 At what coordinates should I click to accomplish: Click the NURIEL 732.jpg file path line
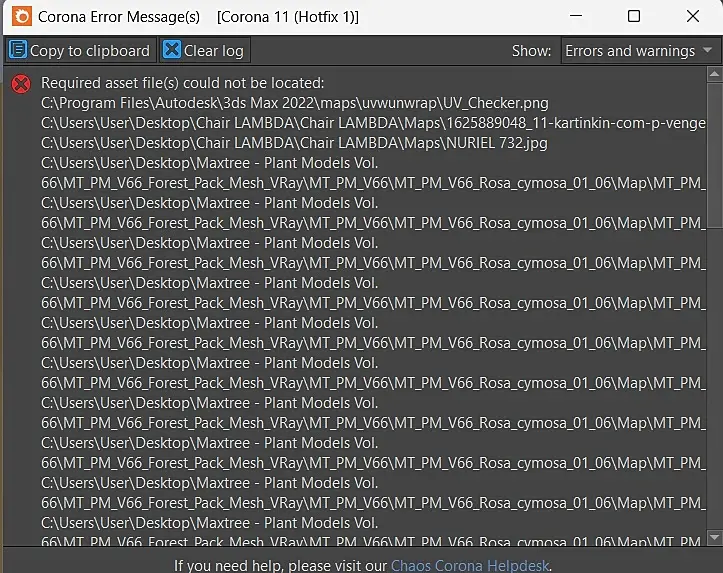click(294, 143)
